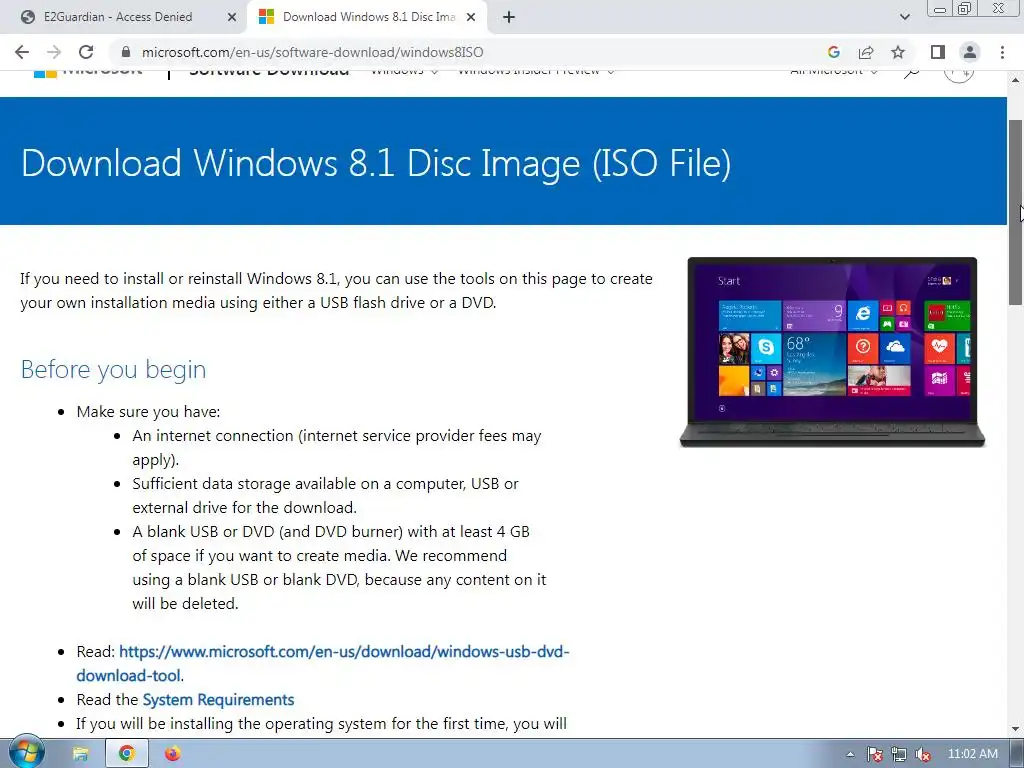
Task: Click the 'Before you begin' heading
Action: click(x=114, y=370)
